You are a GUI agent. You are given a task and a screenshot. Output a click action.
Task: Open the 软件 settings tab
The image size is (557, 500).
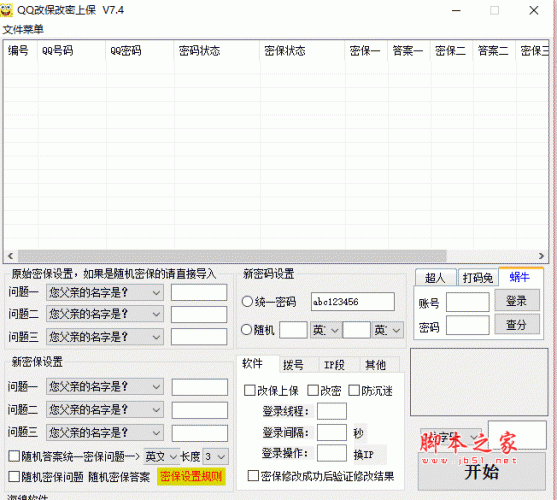tap(253, 364)
